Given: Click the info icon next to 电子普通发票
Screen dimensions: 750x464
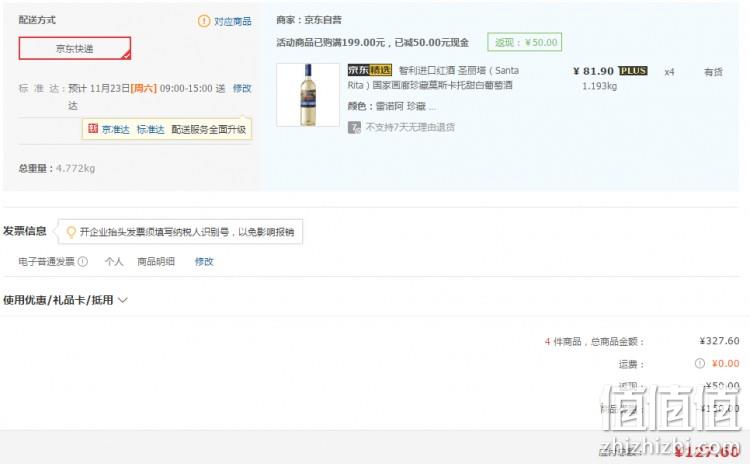Looking at the screenshot, I should 83,262.
